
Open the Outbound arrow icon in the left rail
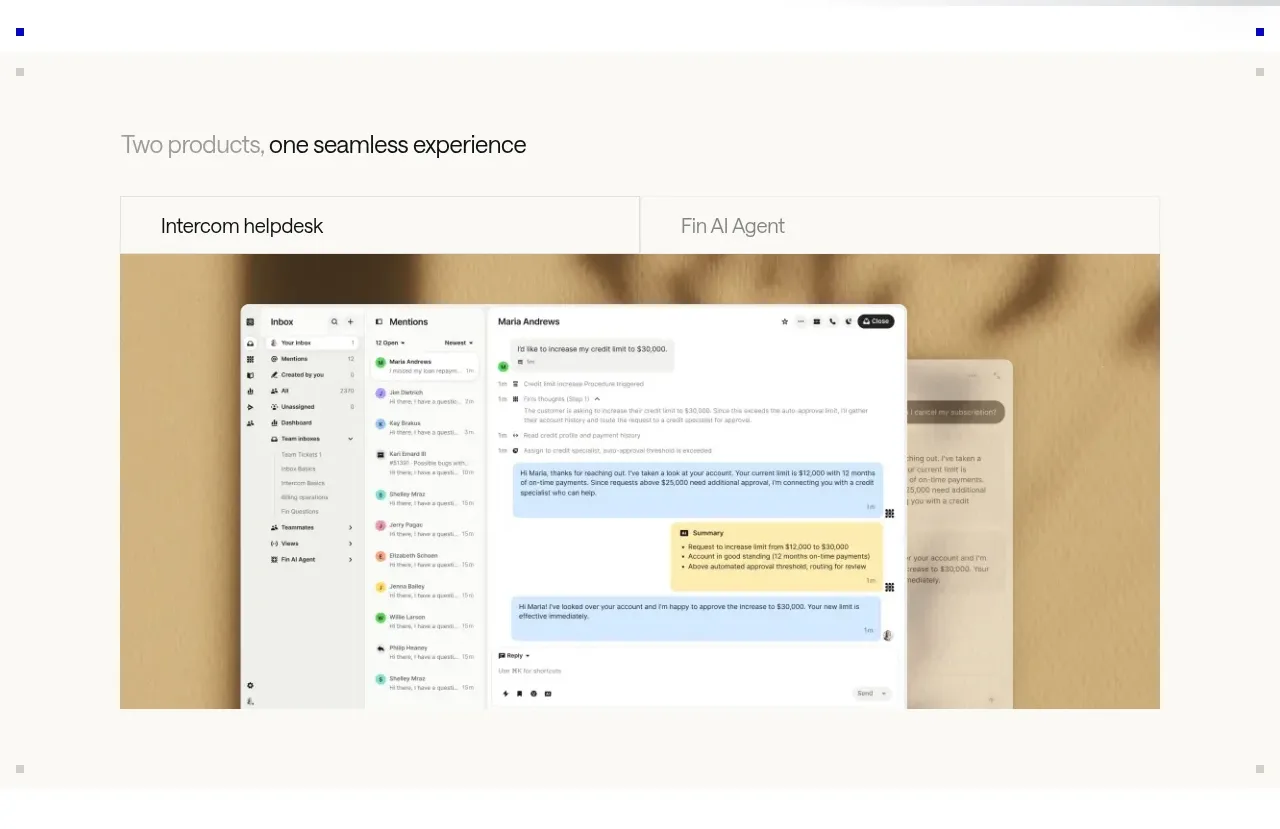click(x=250, y=407)
